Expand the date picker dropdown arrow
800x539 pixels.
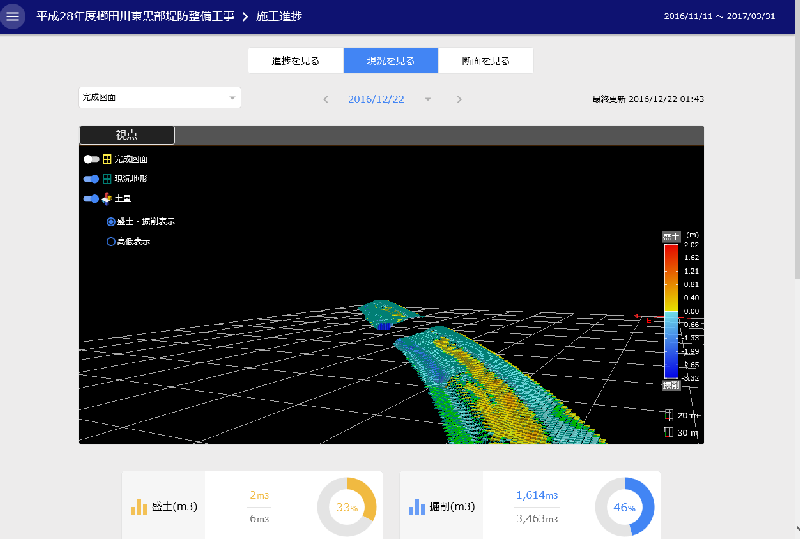pyautogui.click(x=427, y=99)
